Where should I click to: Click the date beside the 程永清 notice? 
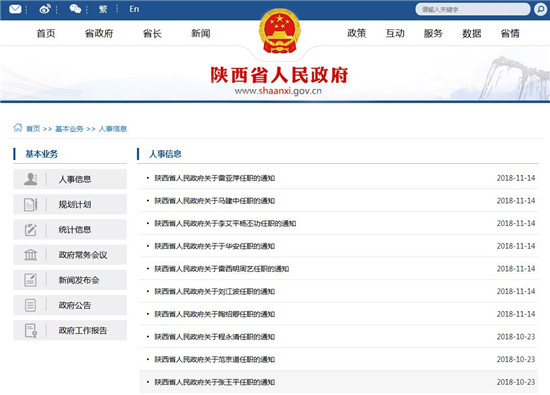[x=516, y=337]
